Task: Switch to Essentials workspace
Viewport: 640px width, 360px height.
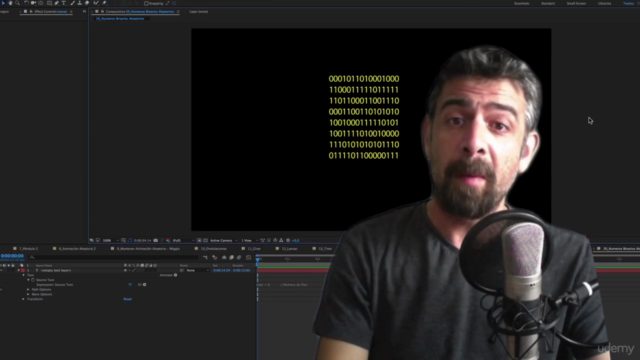Action: (521, 3)
